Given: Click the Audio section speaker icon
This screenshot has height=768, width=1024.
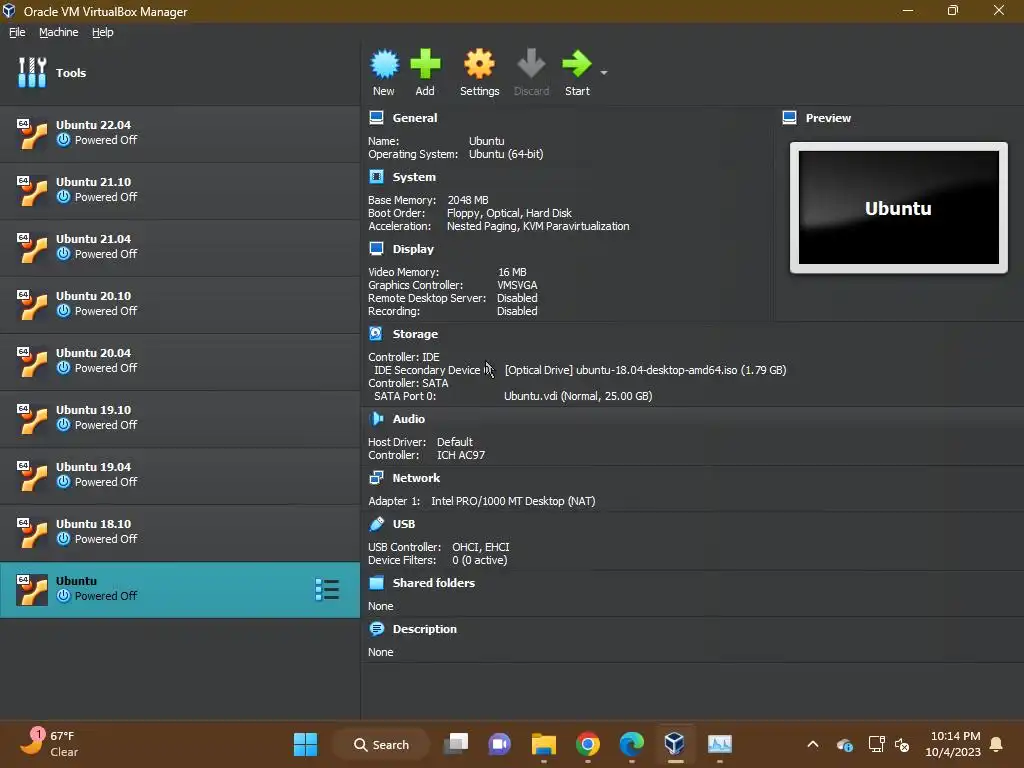Looking at the screenshot, I should point(376,419).
